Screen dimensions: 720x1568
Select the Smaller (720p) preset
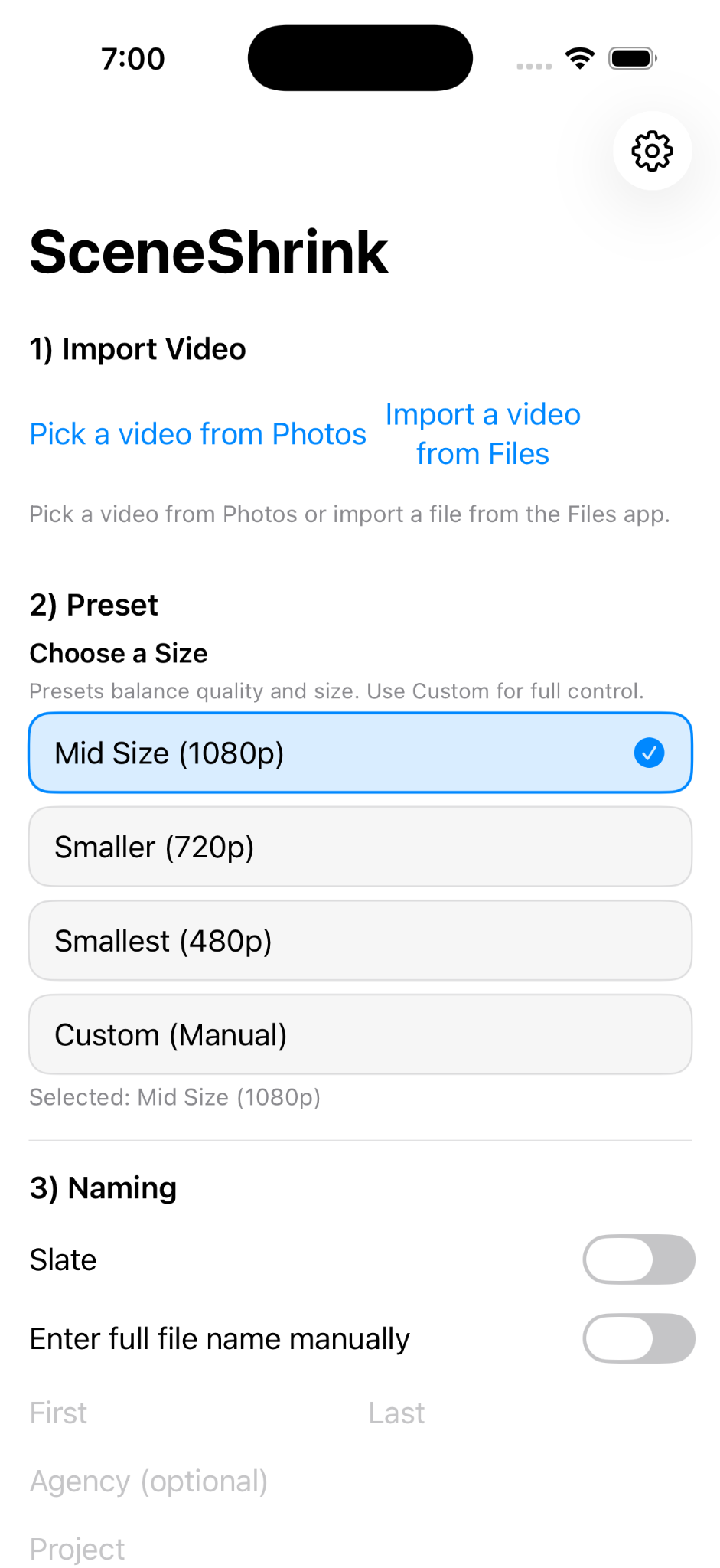360,846
